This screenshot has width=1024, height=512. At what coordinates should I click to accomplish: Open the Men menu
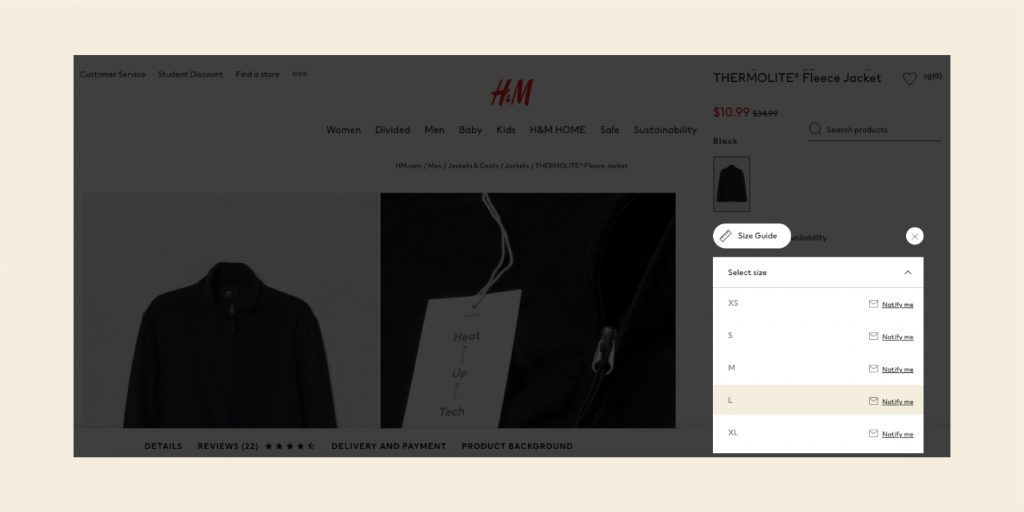tap(434, 130)
